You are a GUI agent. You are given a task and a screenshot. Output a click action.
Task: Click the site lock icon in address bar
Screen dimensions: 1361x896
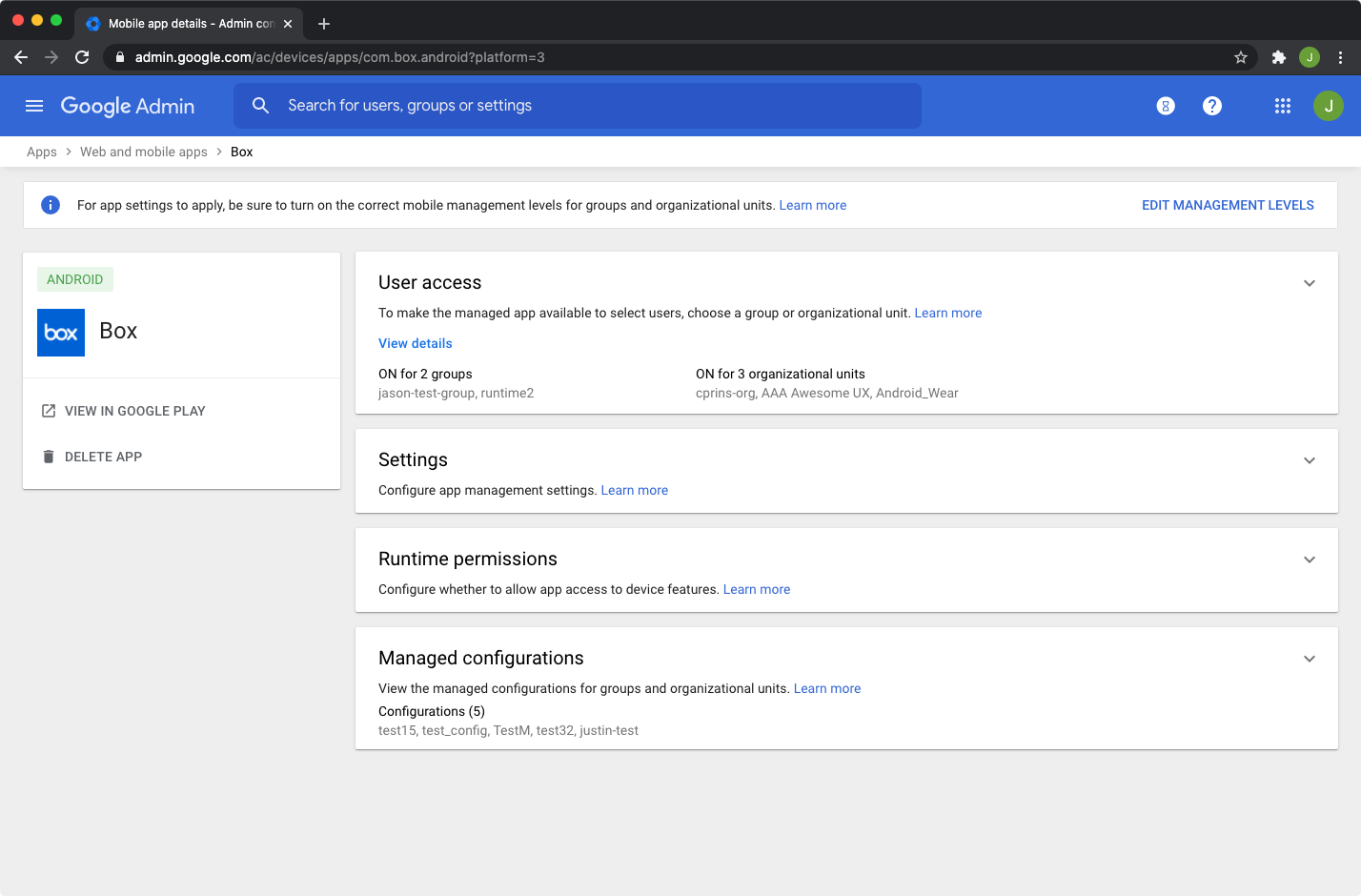[119, 57]
